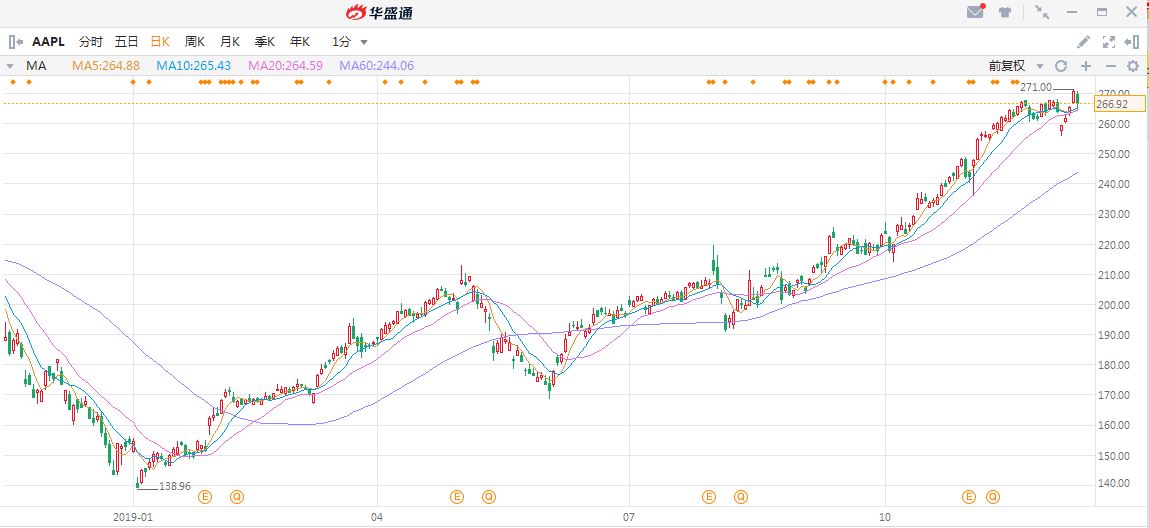The image size is (1149, 528).
Task: Open chart settings via the gear icon
Action: 1133,66
